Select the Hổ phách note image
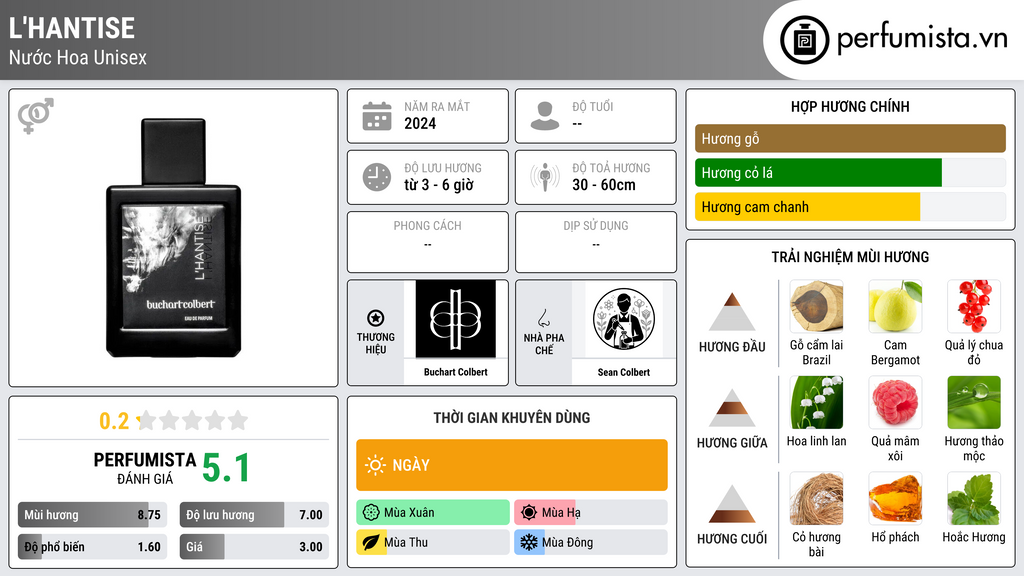This screenshot has width=1024, height=576. pos(895,498)
